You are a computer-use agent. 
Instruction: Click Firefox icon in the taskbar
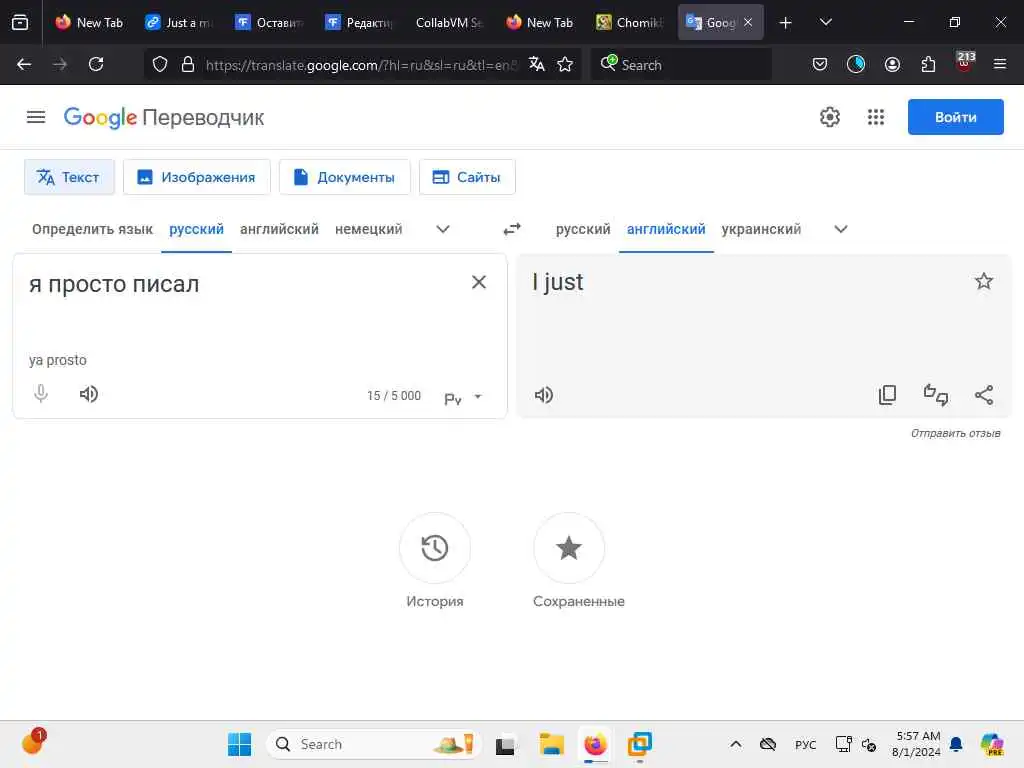595,744
